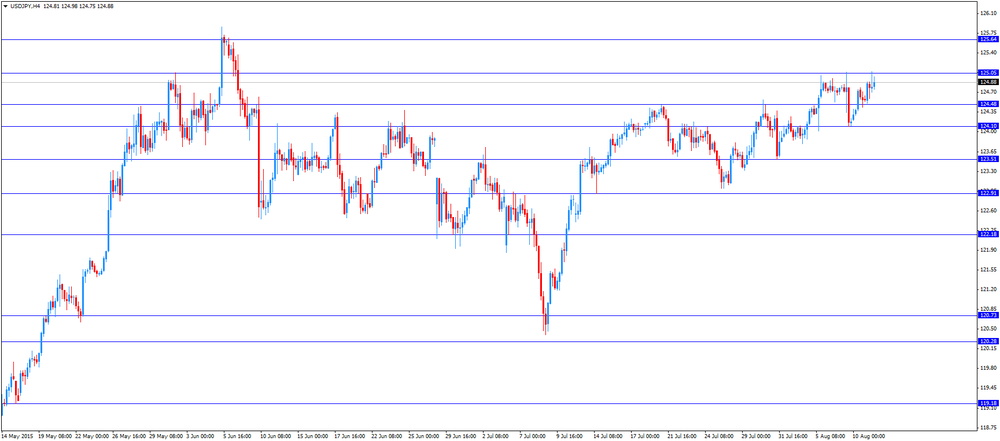Click 124.70 on the price scale
This screenshot has height=441, width=1000.
[989, 92]
